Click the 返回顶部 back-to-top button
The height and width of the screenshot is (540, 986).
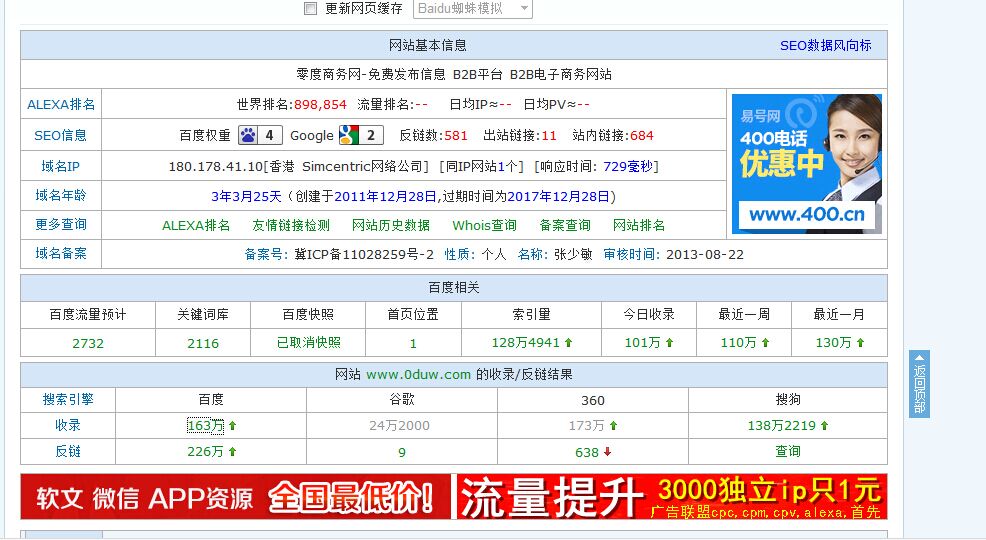[x=919, y=384]
